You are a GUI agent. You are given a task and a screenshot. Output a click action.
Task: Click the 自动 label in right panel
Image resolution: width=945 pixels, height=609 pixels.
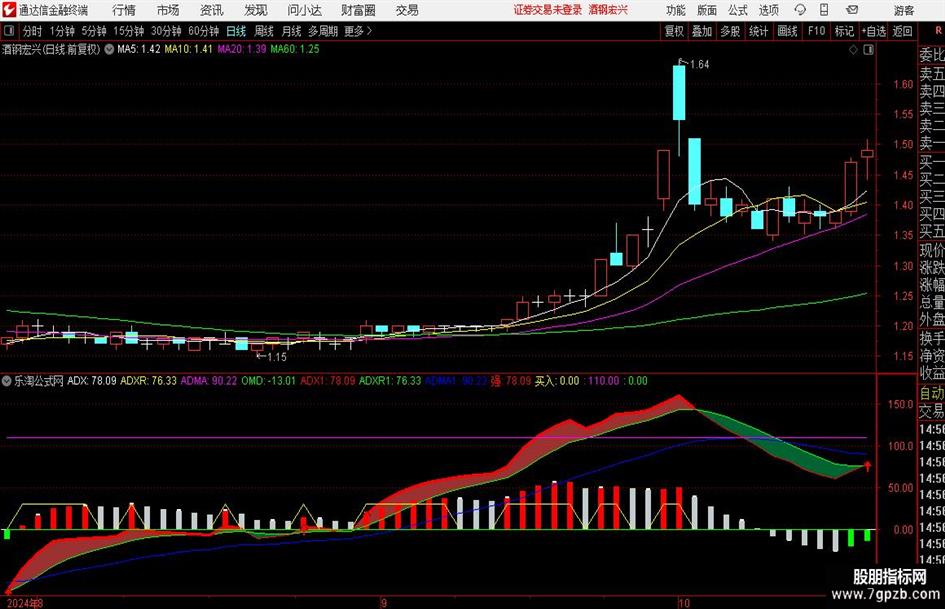[932, 393]
